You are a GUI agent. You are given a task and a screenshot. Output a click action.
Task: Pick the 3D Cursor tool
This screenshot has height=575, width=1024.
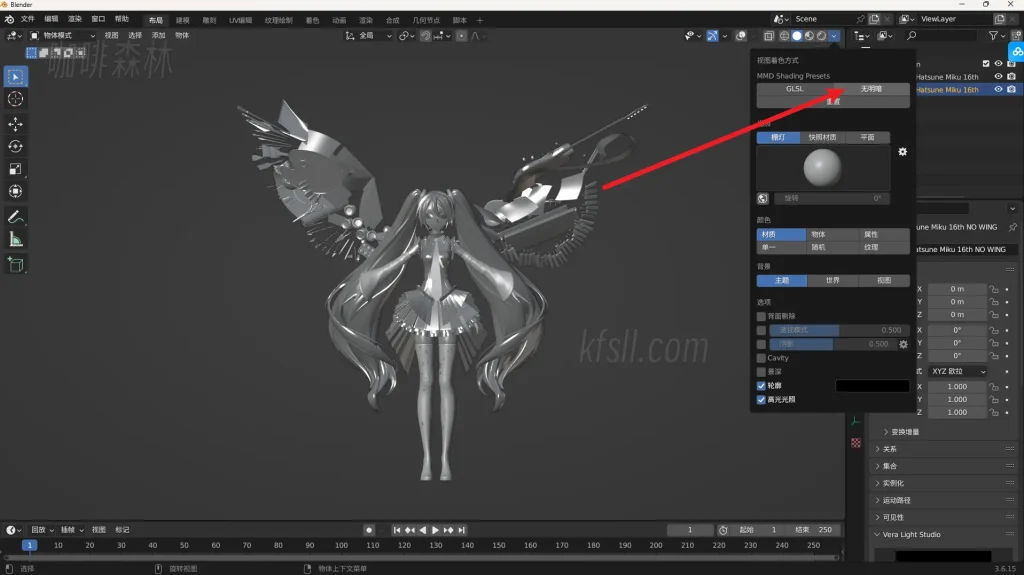tap(16, 99)
